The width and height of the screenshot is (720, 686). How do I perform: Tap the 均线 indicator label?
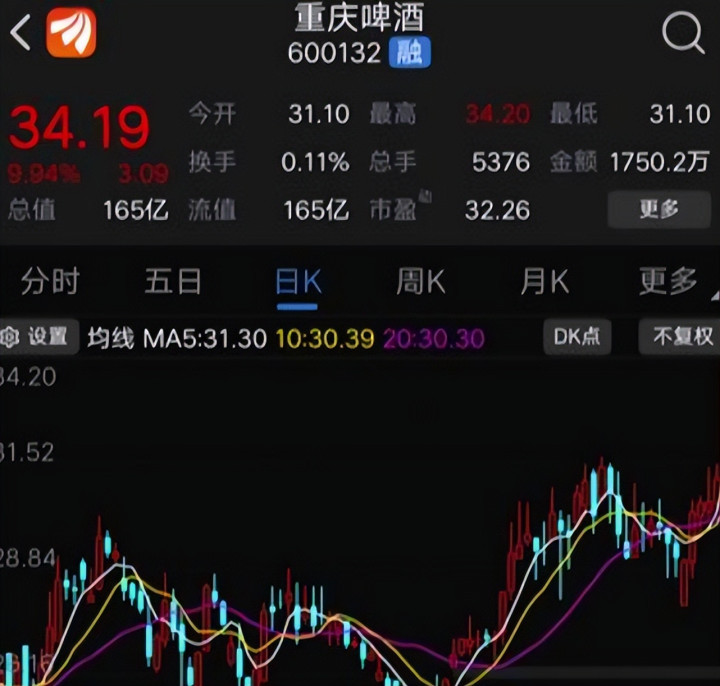coord(111,338)
